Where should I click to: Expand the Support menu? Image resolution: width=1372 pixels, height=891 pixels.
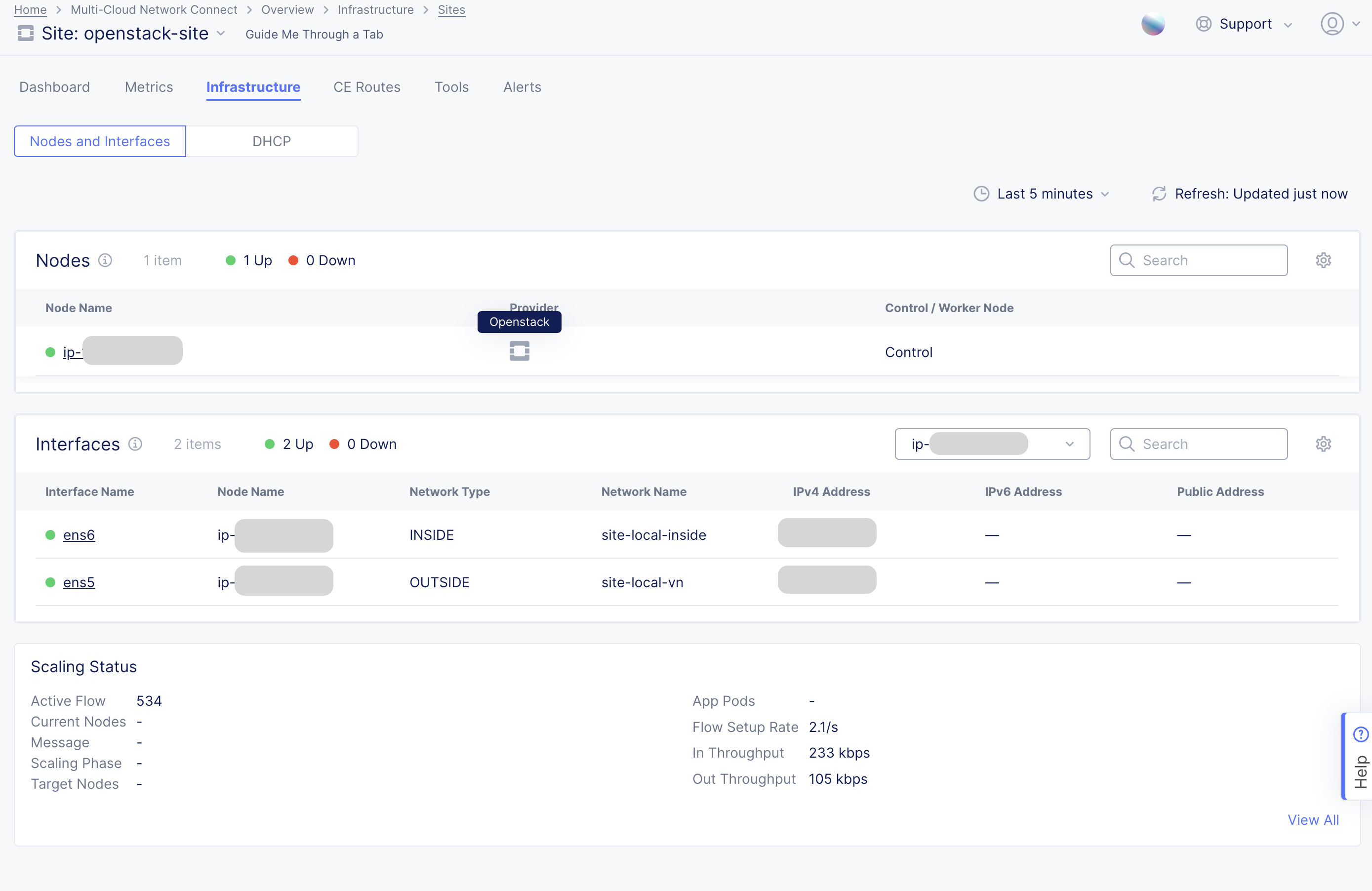(1244, 24)
